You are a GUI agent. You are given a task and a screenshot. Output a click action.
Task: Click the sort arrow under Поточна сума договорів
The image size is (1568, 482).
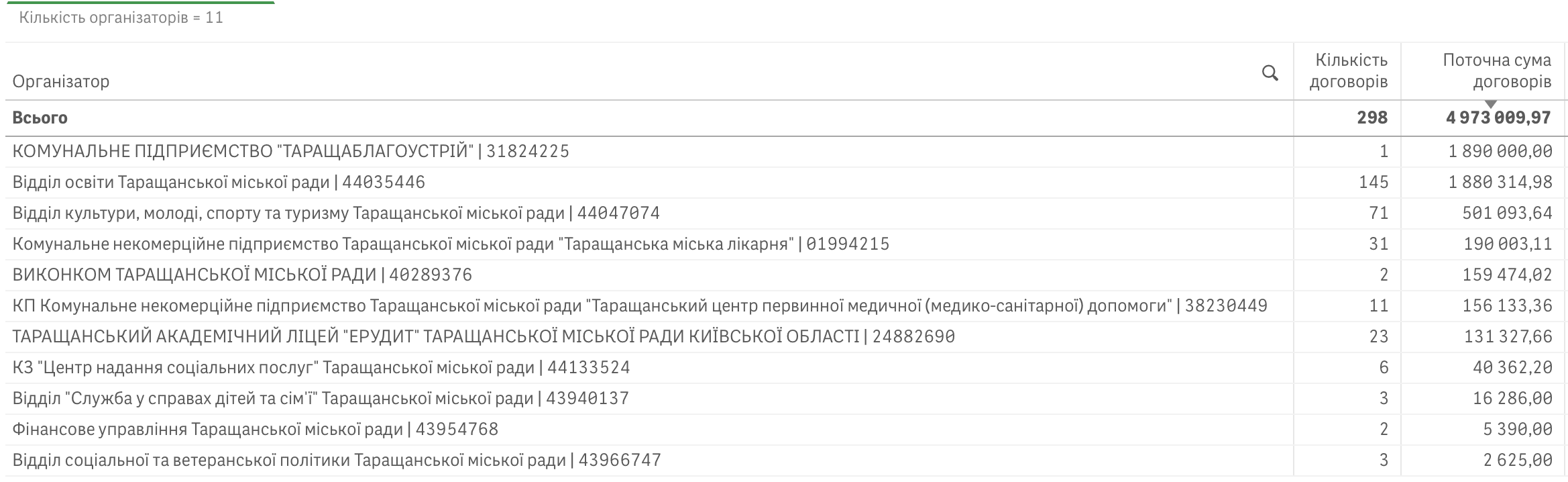tap(1491, 104)
